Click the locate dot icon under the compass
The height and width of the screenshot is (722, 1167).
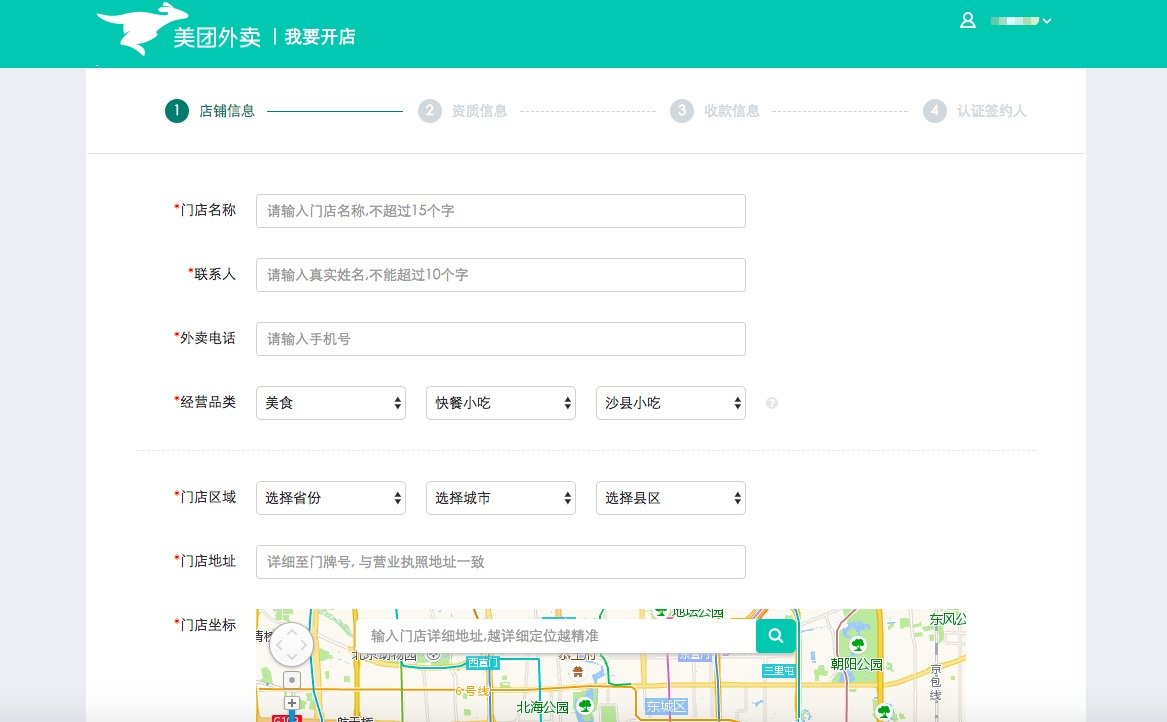click(291, 677)
